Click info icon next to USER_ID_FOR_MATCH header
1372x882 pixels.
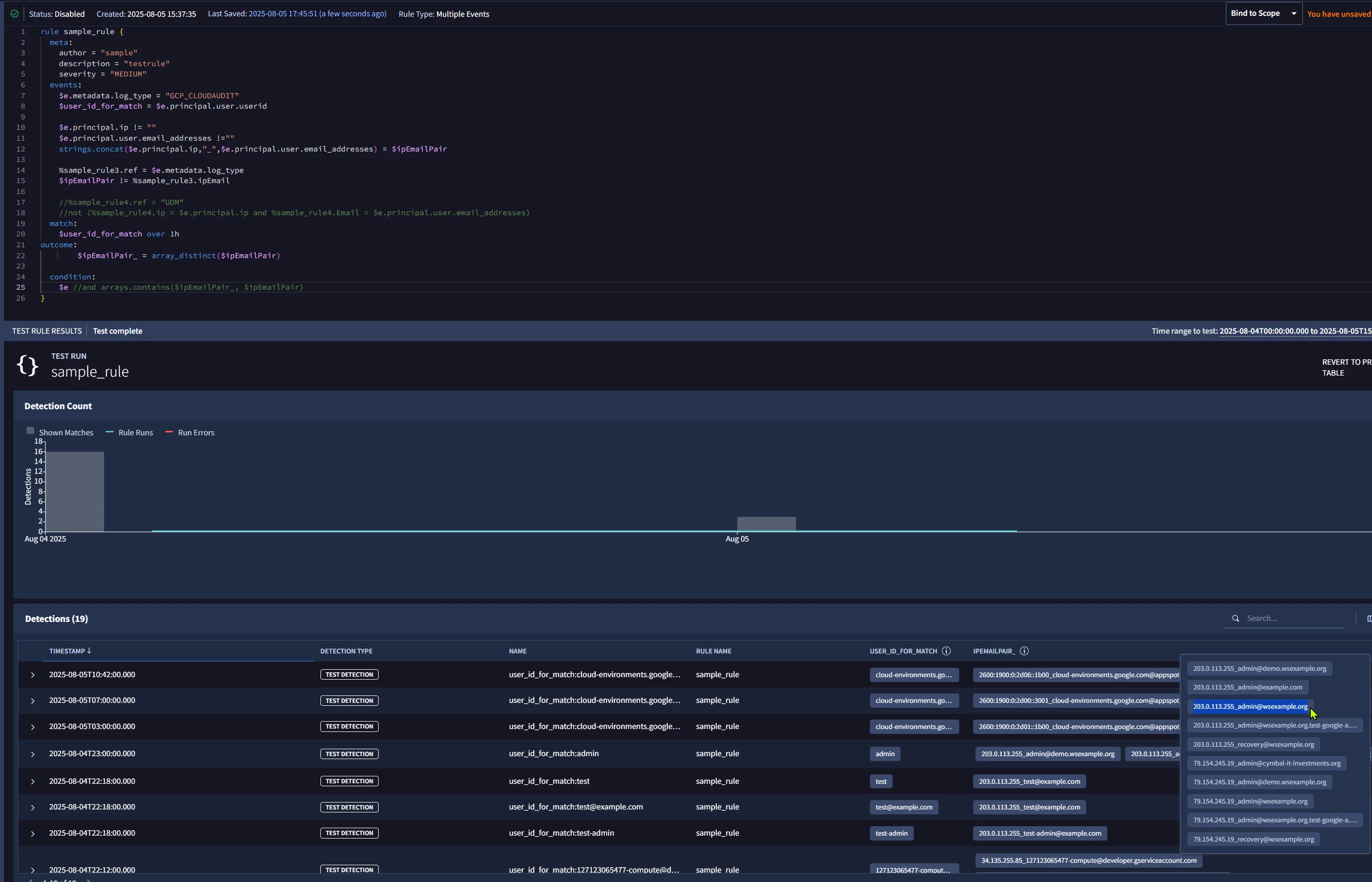pyautogui.click(x=946, y=651)
